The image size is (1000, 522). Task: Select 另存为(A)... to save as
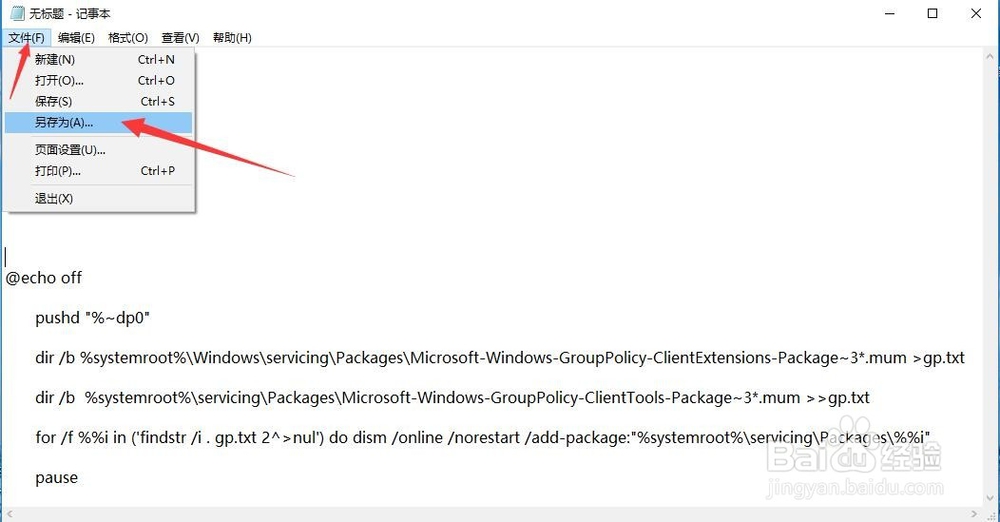pos(98,123)
